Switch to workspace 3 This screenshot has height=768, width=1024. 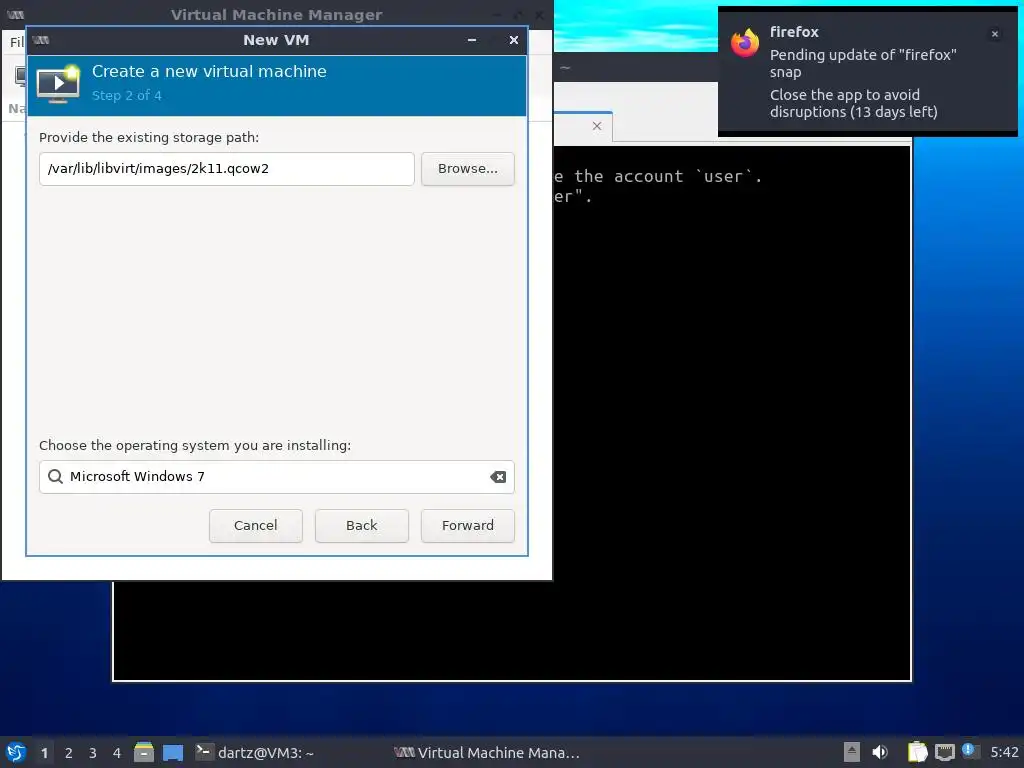(93, 753)
